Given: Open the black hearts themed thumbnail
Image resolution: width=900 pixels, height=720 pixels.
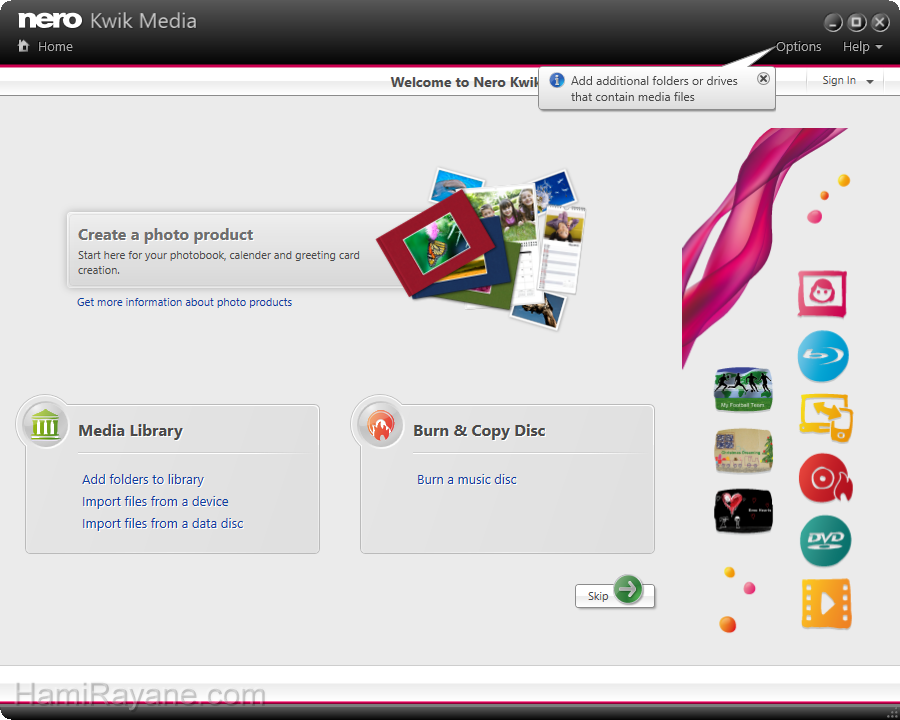Looking at the screenshot, I should point(743,510).
